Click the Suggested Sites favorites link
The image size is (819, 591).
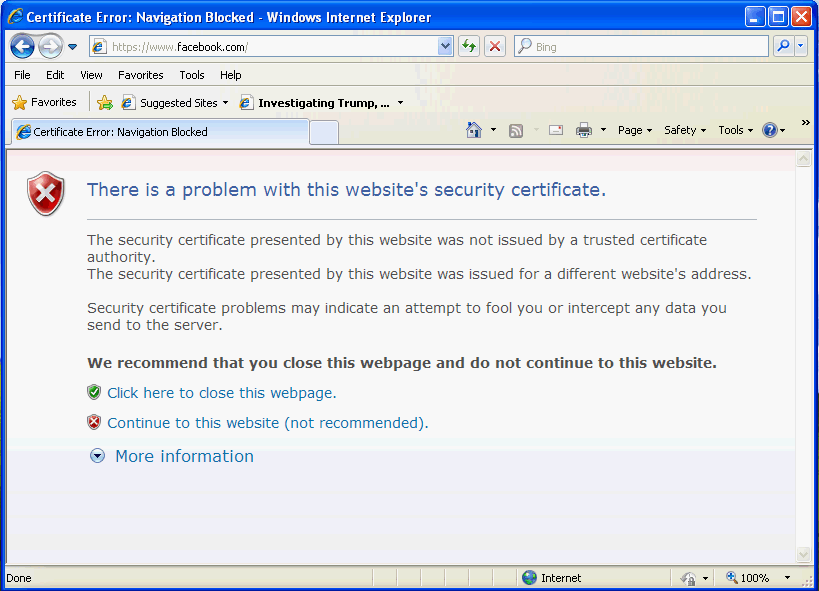click(178, 103)
